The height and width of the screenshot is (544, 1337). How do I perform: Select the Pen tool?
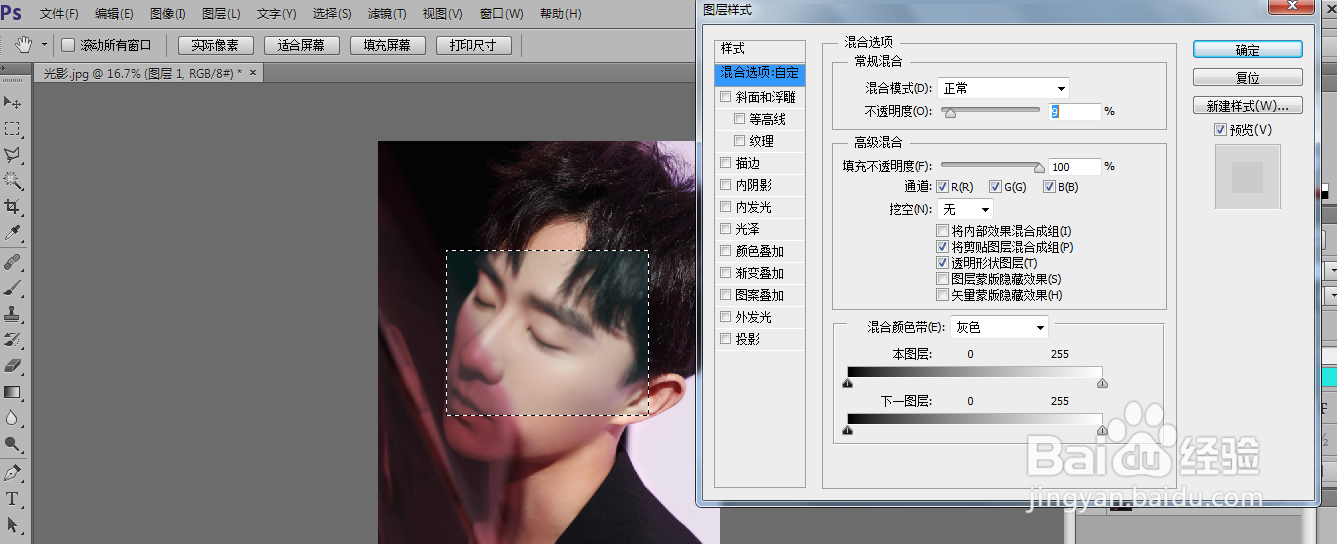pyautogui.click(x=13, y=473)
